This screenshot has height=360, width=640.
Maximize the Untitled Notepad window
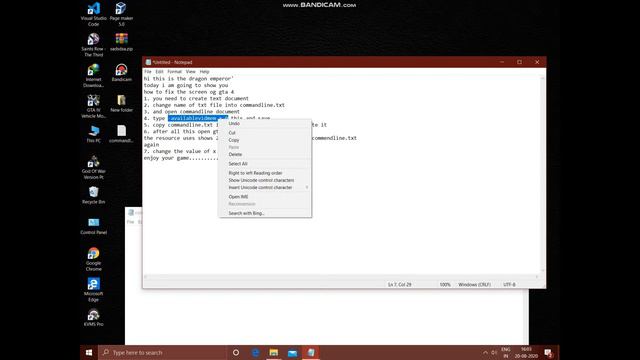tap(519, 62)
